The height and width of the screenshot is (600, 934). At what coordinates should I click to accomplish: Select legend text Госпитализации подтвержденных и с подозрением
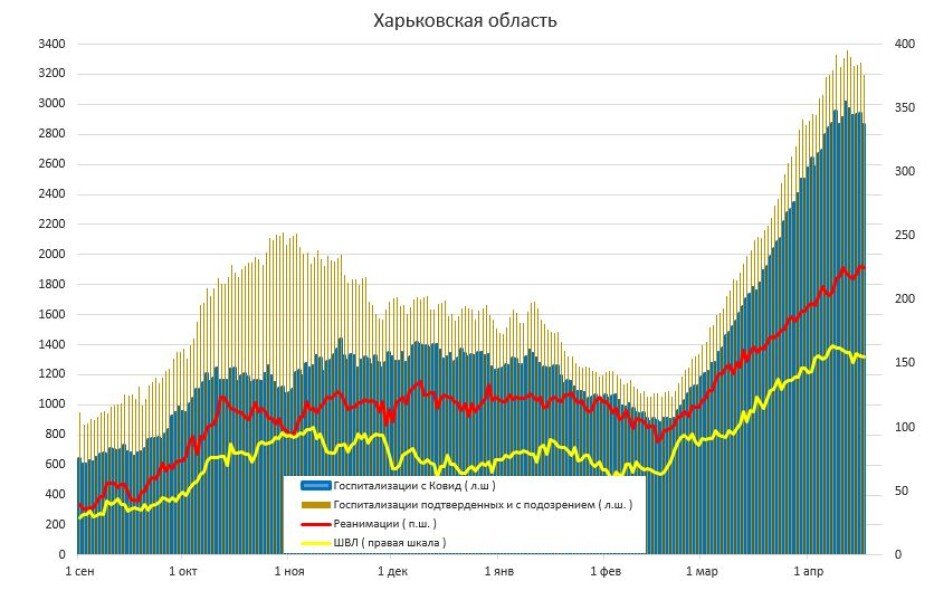(483, 504)
